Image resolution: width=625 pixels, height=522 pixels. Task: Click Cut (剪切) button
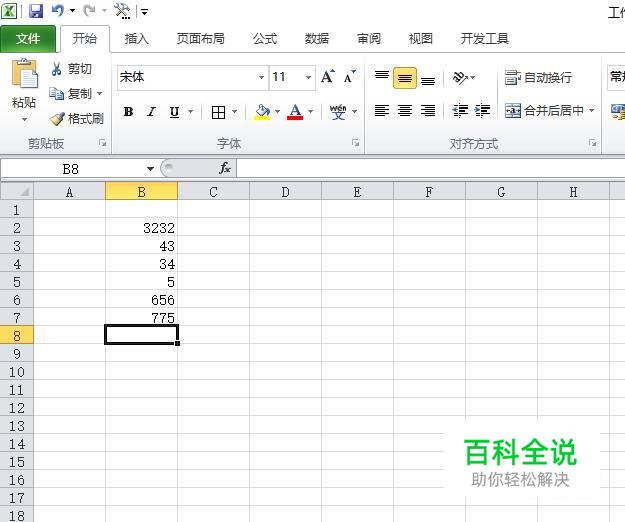[72, 69]
